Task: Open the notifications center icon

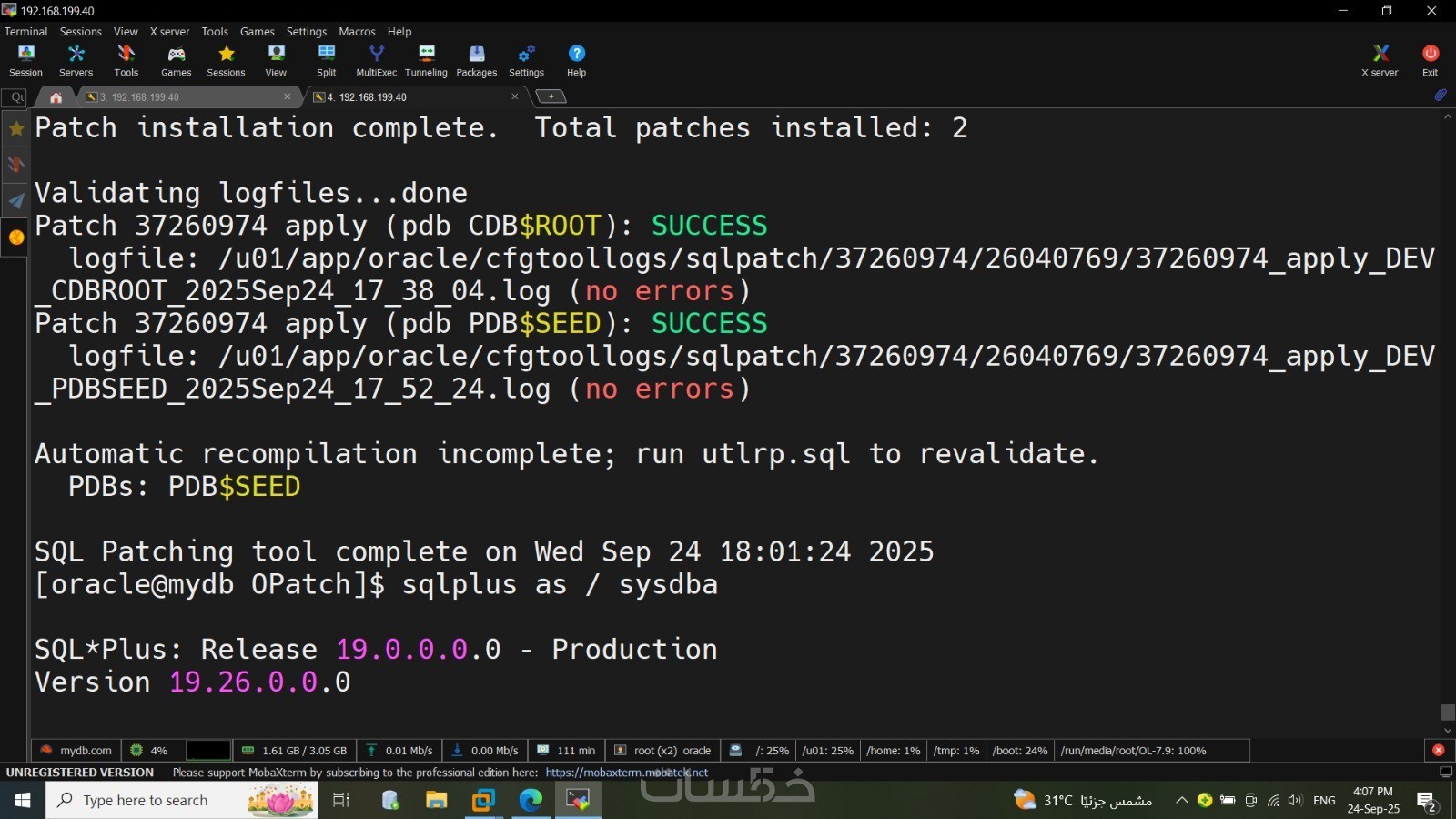Action: pos(1427,801)
